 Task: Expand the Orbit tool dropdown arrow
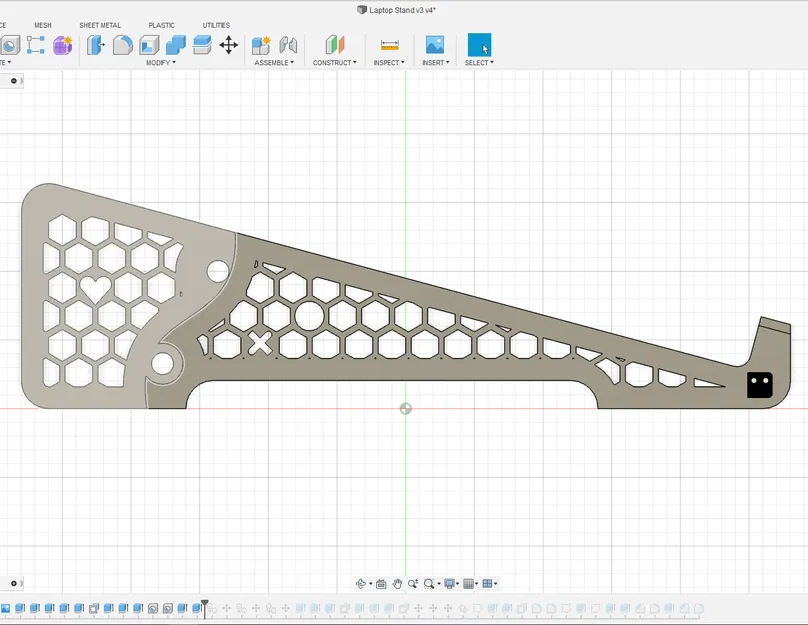point(371,584)
